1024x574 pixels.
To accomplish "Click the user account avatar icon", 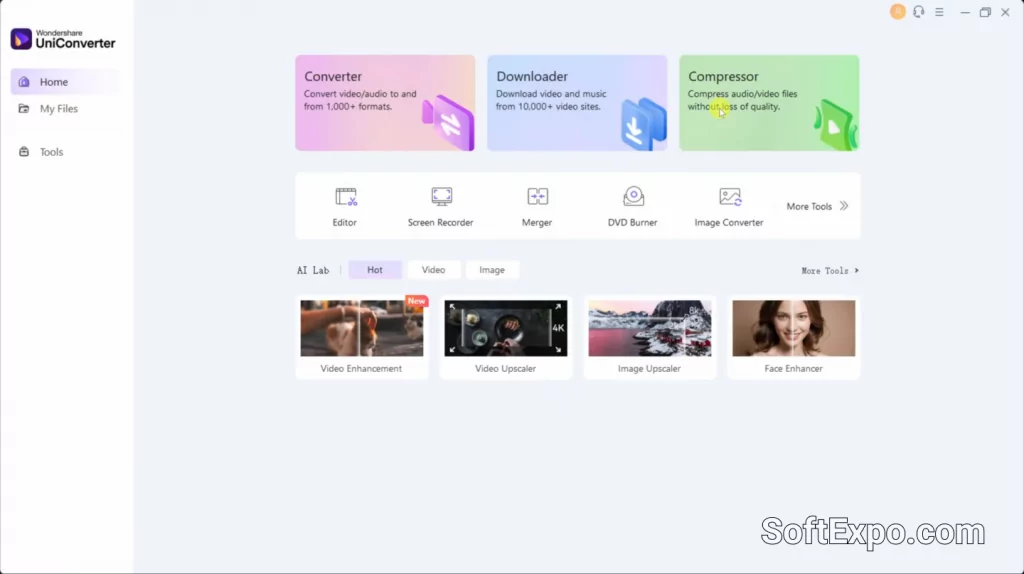I will pos(897,12).
